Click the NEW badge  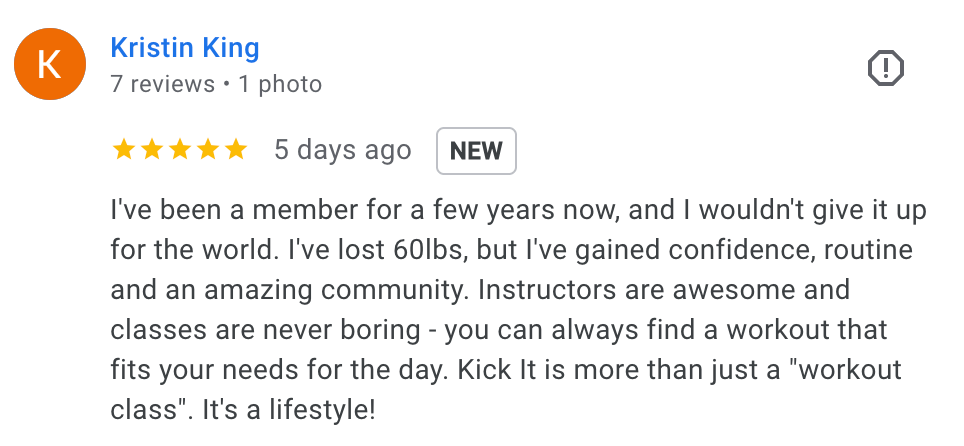(476, 151)
